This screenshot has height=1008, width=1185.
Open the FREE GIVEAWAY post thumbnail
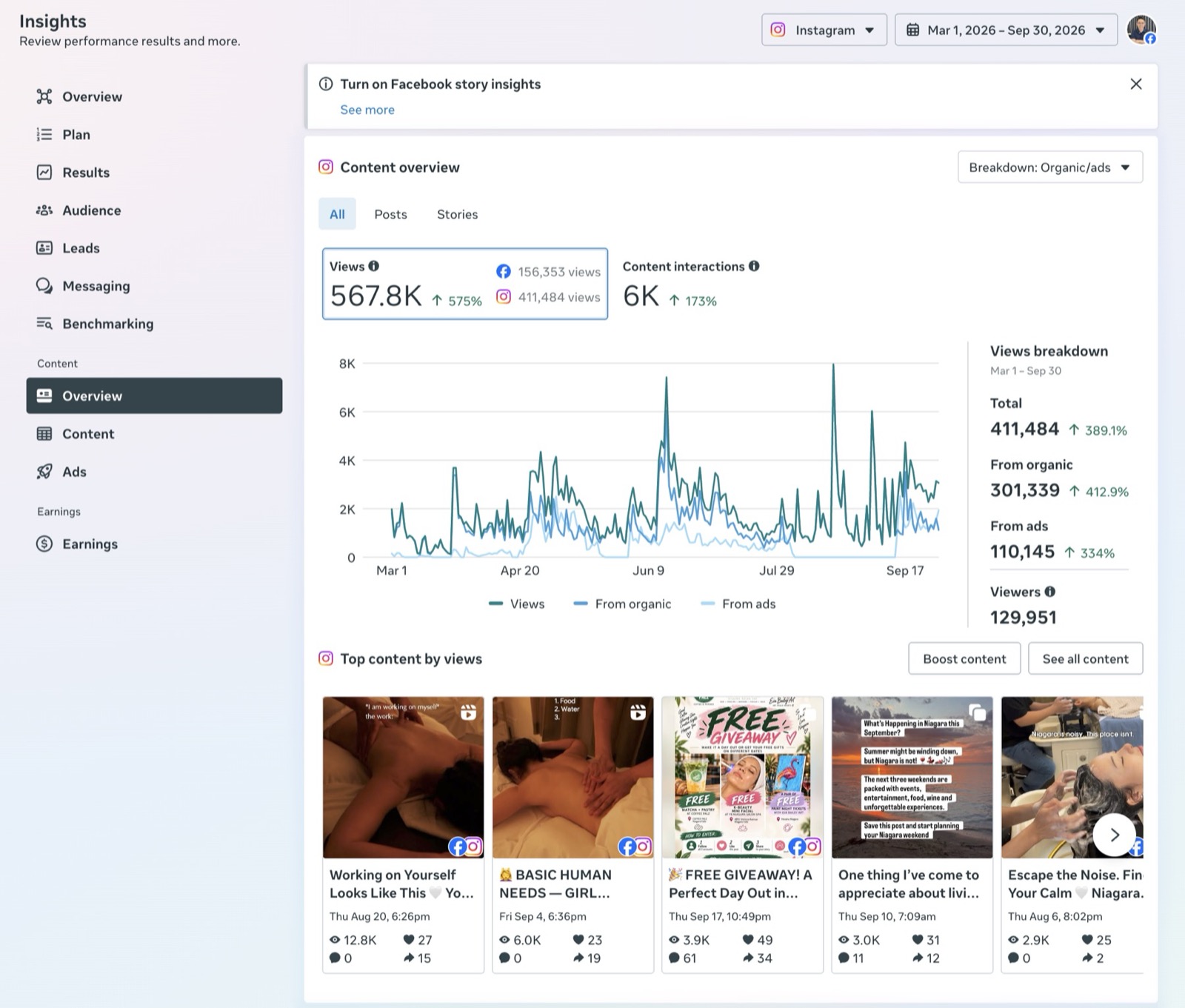pos(742,778)
